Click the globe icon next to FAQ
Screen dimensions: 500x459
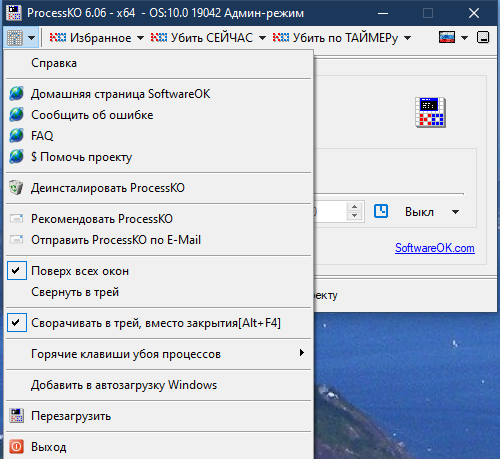[x=16, y=136]
